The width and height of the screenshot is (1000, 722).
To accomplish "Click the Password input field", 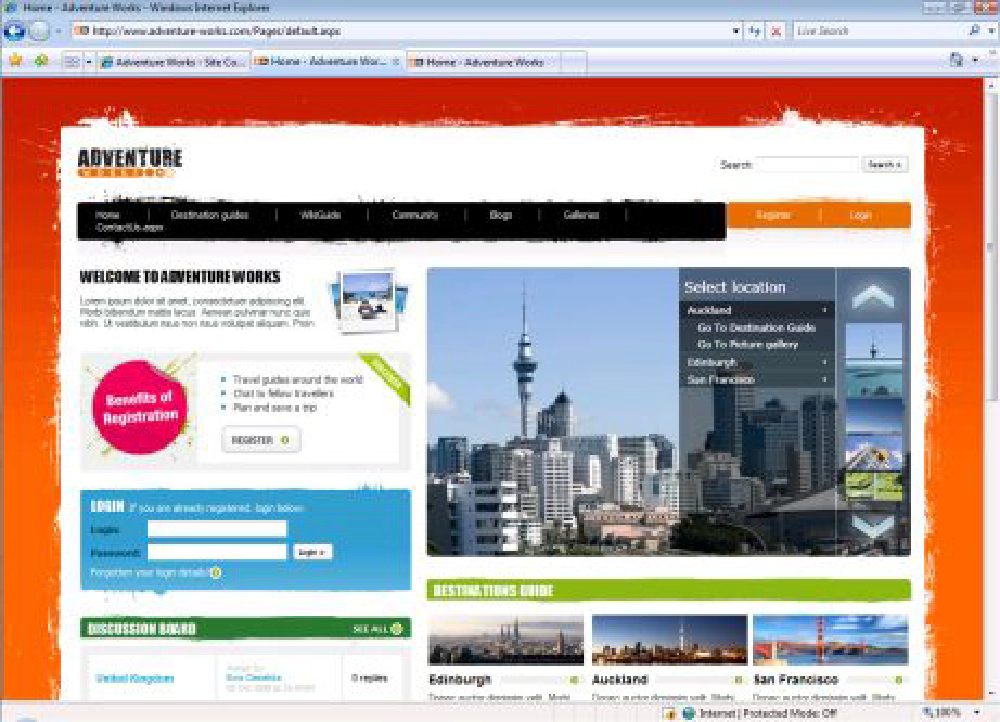I will [217, 552].
